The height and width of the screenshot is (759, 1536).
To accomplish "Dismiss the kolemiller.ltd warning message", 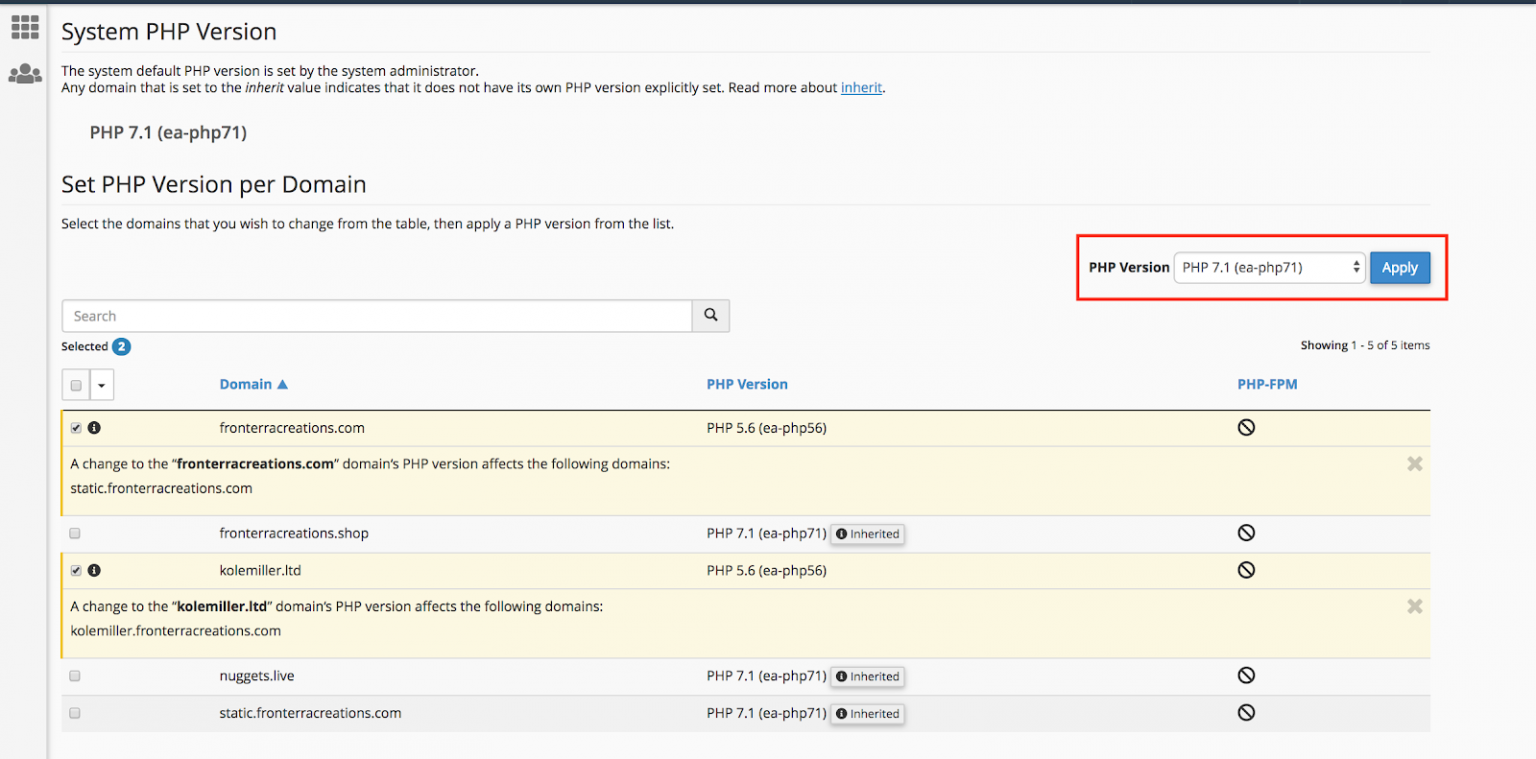I will click(x=1415, y=606).
